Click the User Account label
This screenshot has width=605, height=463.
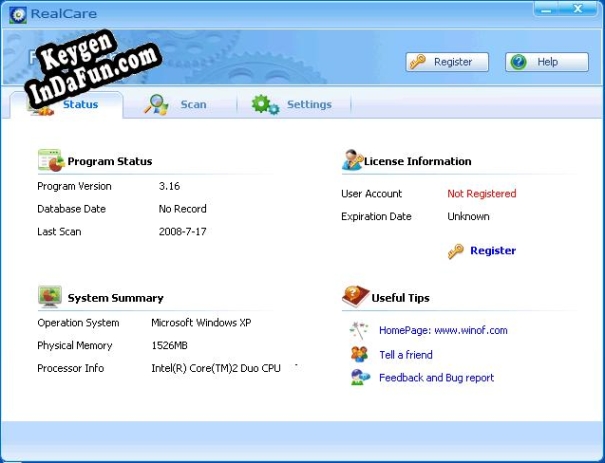point(371,194)
